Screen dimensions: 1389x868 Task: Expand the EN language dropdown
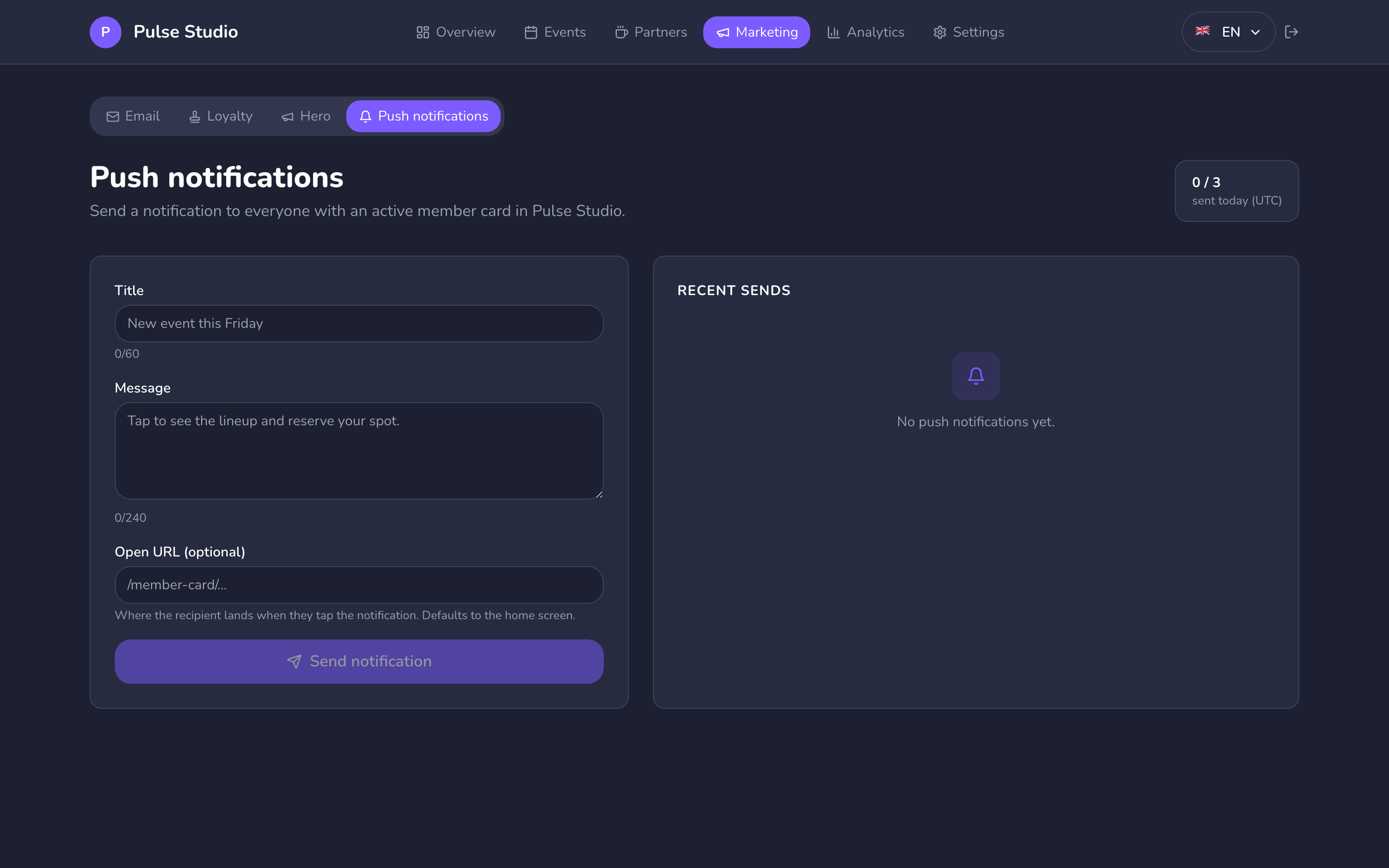[x=1228, y=32]
